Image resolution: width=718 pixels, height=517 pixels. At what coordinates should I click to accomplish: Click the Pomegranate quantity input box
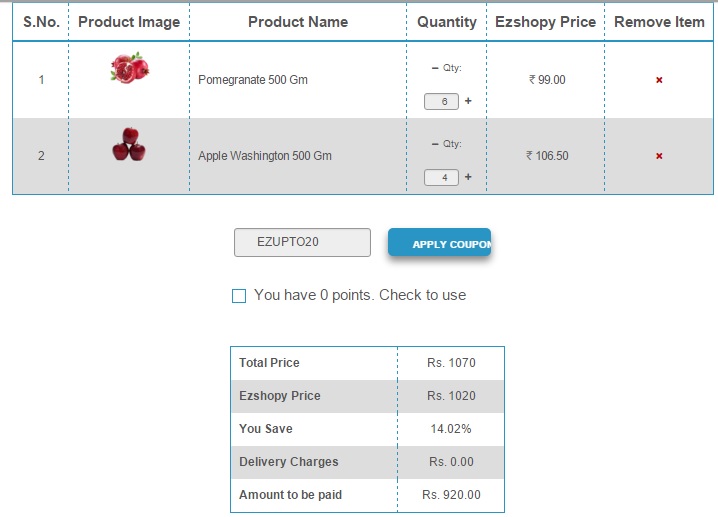[442, 101]
